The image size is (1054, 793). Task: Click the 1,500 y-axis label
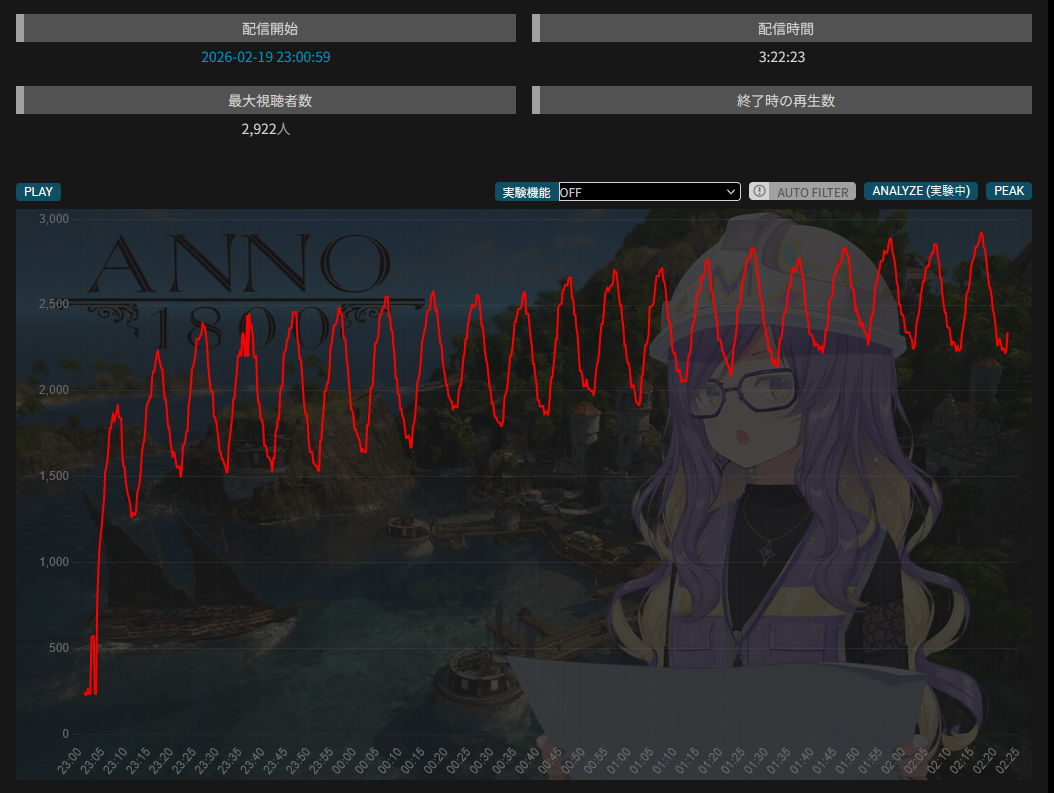(x=54, y=476)
